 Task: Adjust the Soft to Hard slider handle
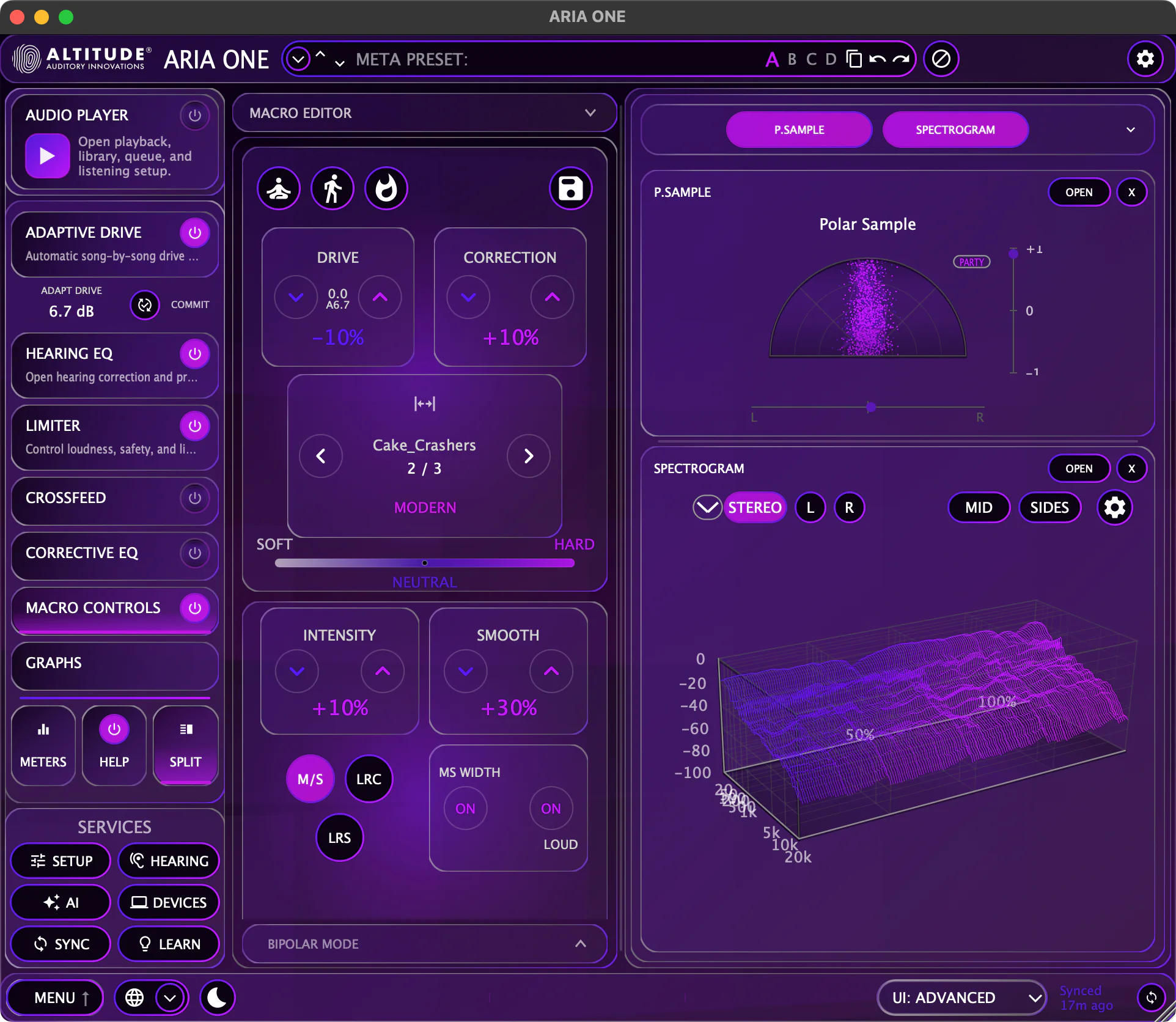[x=425, y=562]
